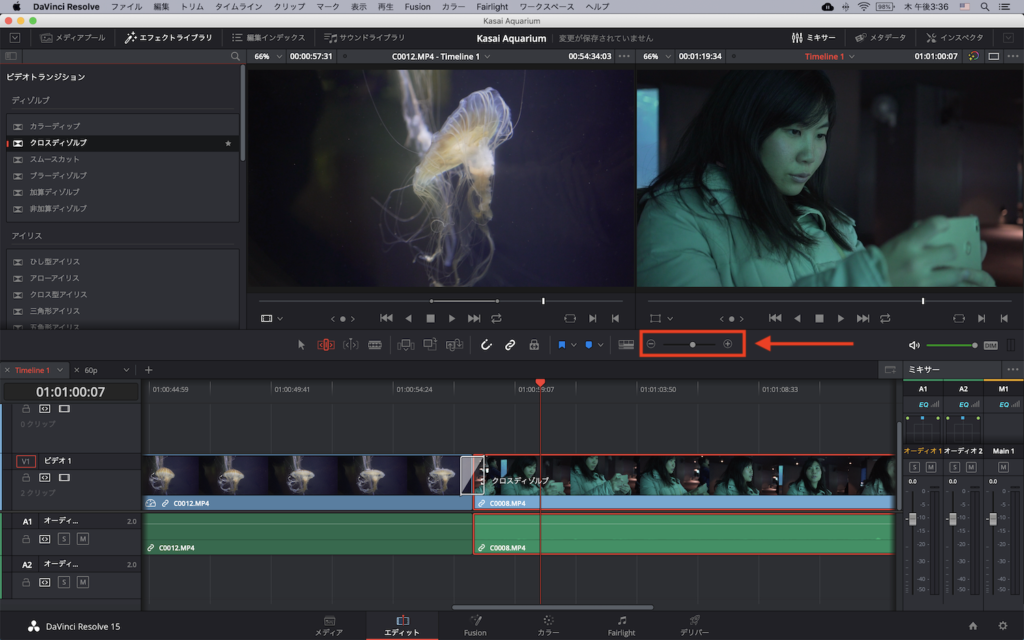Click the position lock padlock icon

(x=534, y=345)
